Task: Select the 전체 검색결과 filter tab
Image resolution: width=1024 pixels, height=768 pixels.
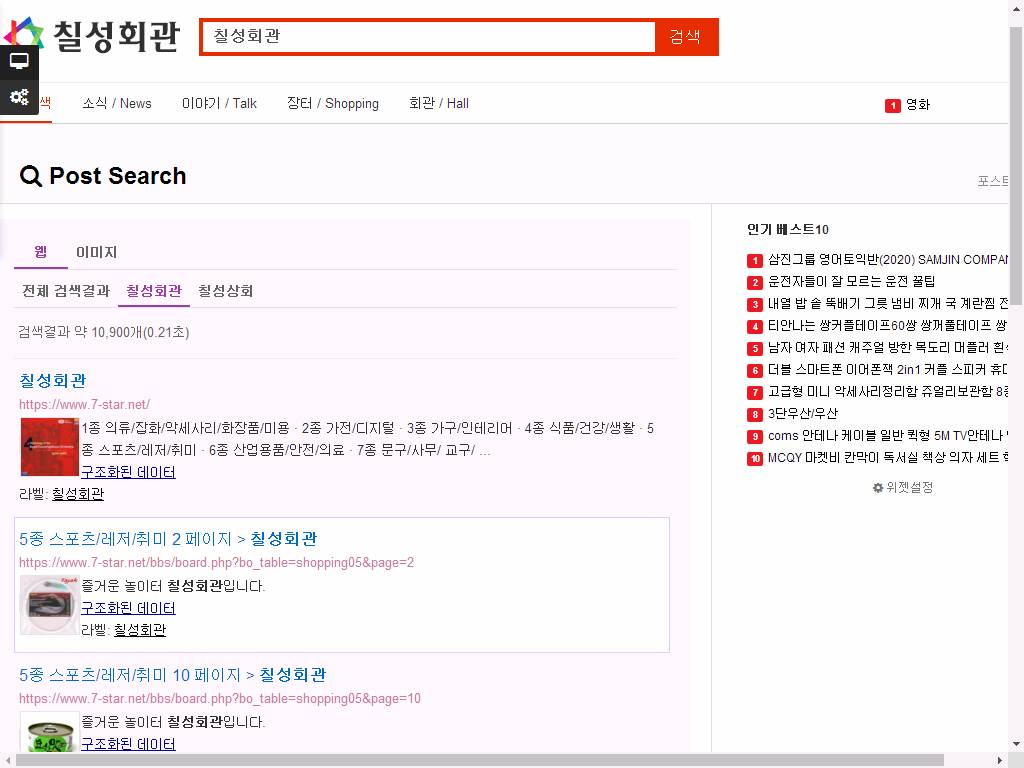Action: [66, 291]
